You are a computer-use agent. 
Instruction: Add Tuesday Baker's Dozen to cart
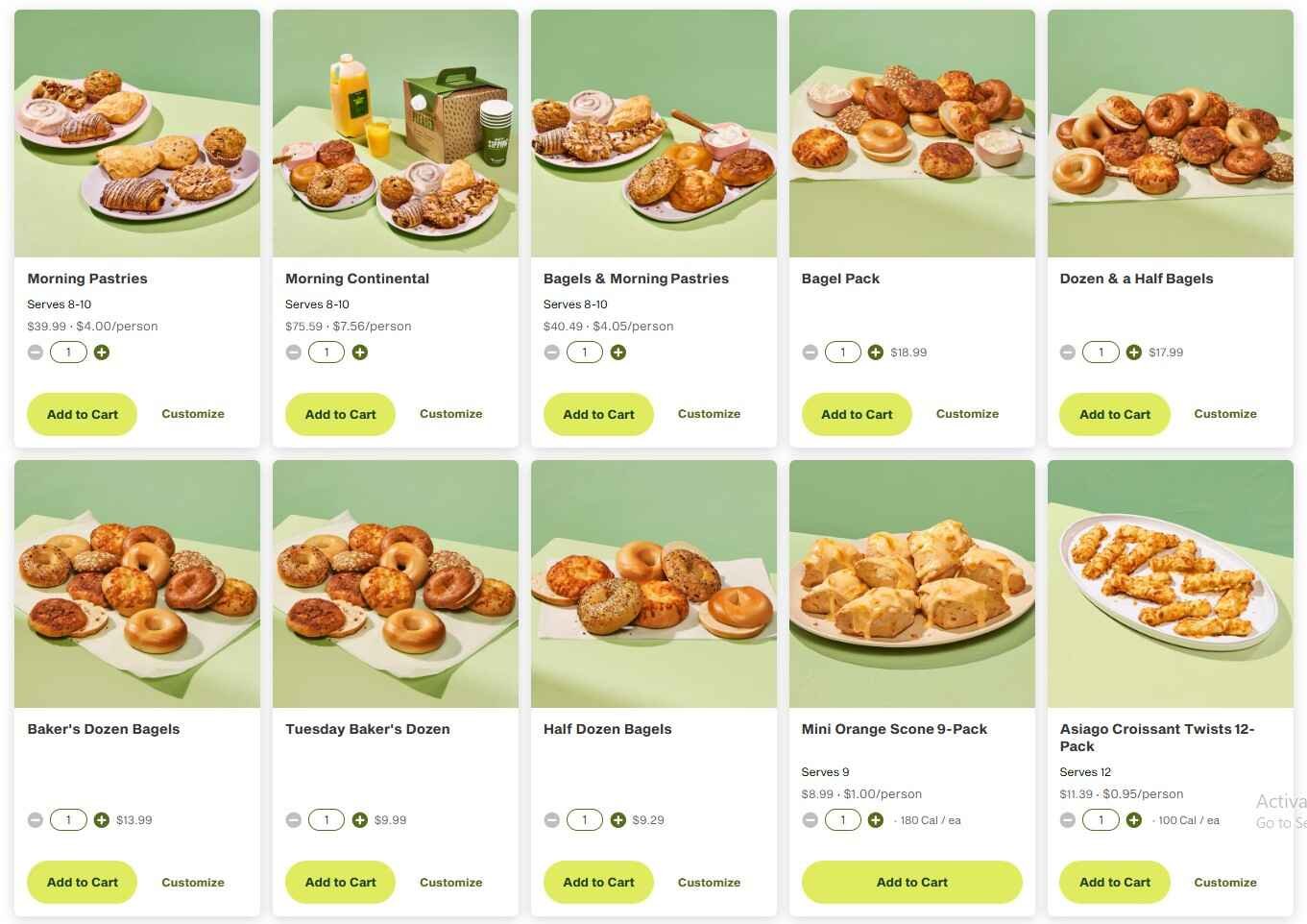[340, 882]
